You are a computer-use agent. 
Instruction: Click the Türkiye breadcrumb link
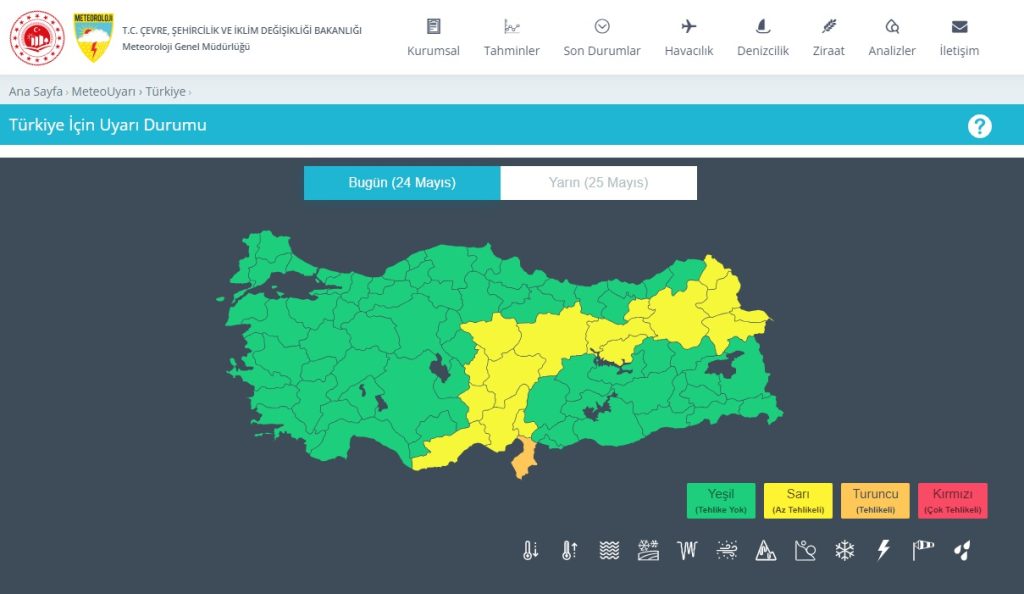pos(165,91)
